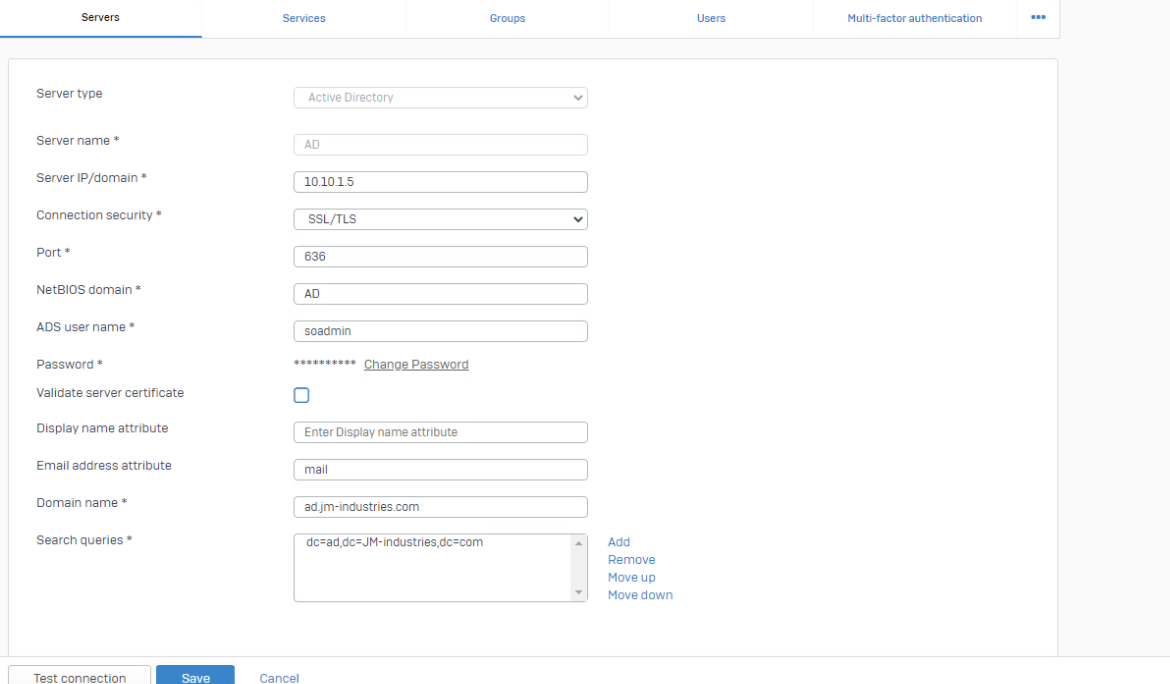Open the more tabs ellipsis menu

pos(1038,17)
